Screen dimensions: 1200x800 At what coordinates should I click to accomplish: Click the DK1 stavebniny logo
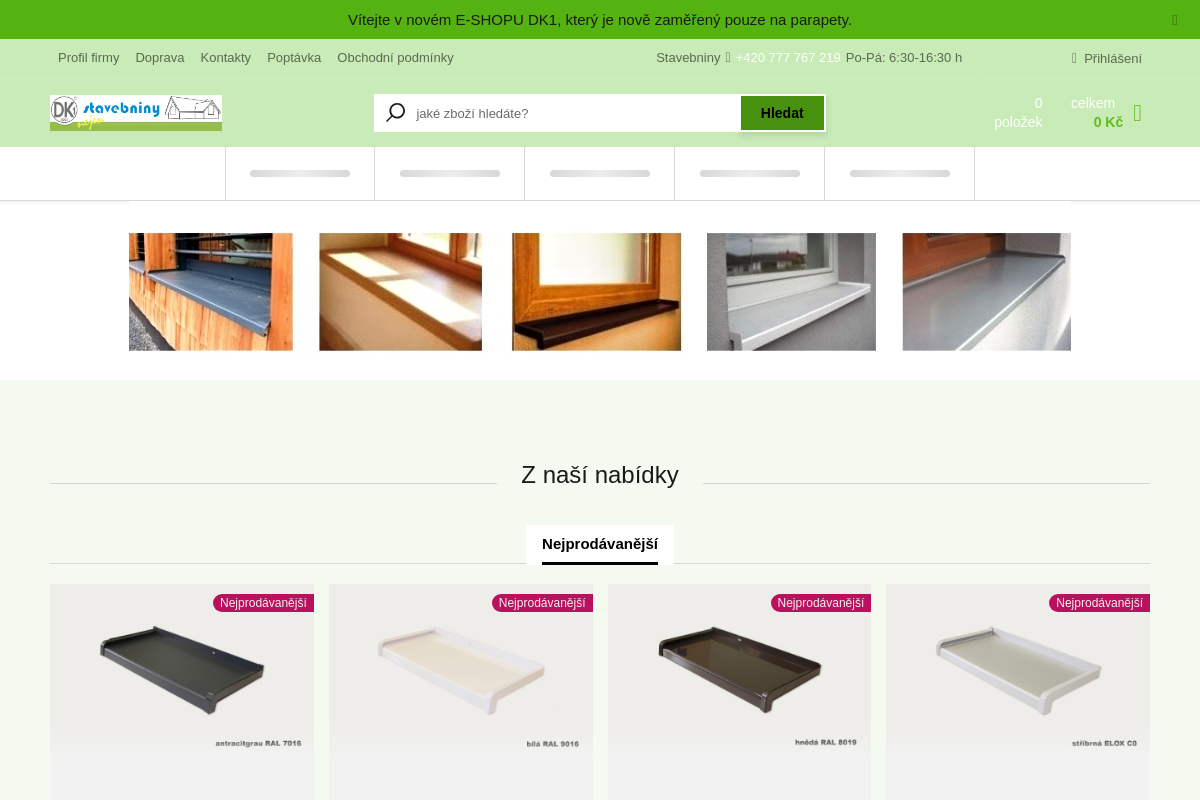[136, 113]
